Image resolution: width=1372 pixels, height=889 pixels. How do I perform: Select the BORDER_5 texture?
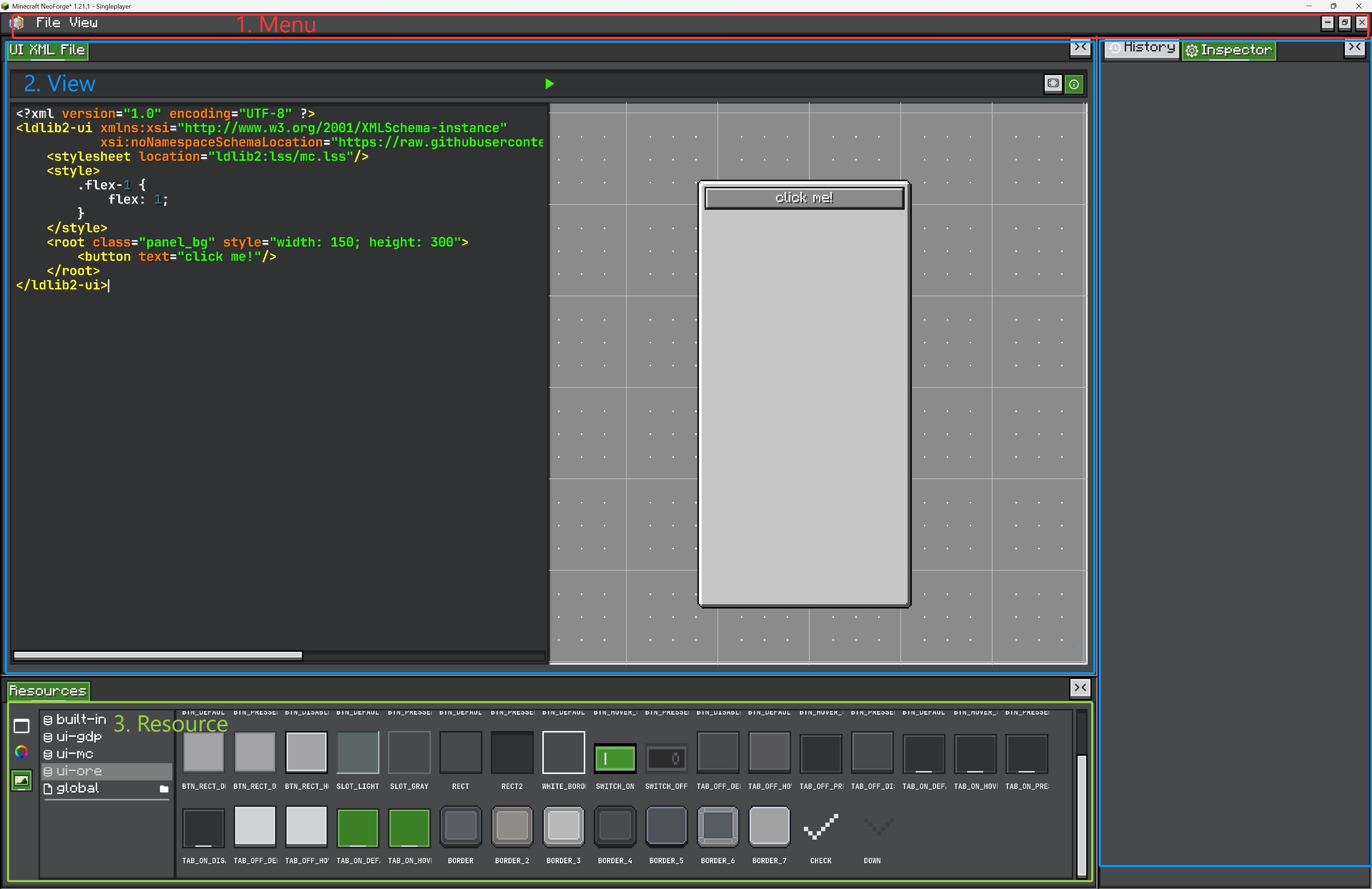[666, 827]
